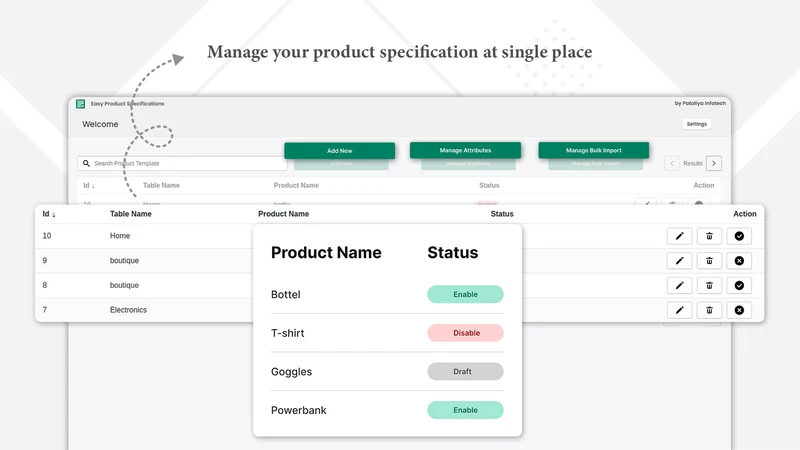This screenshot has height=450, width=800.
Task: Click the Enable badge for Bottel
Action: click(465, 294)
